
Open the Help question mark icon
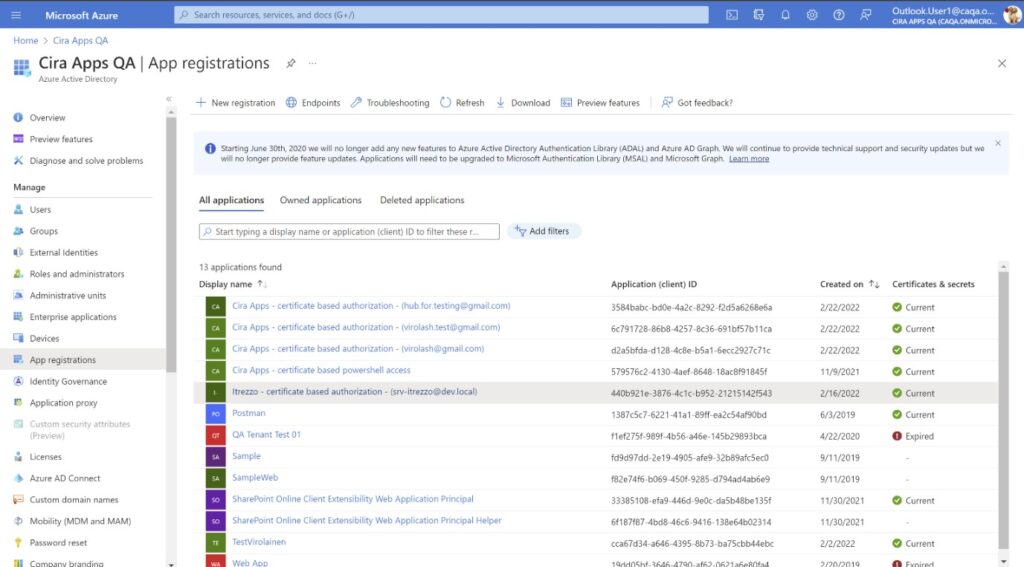[839, 15]
